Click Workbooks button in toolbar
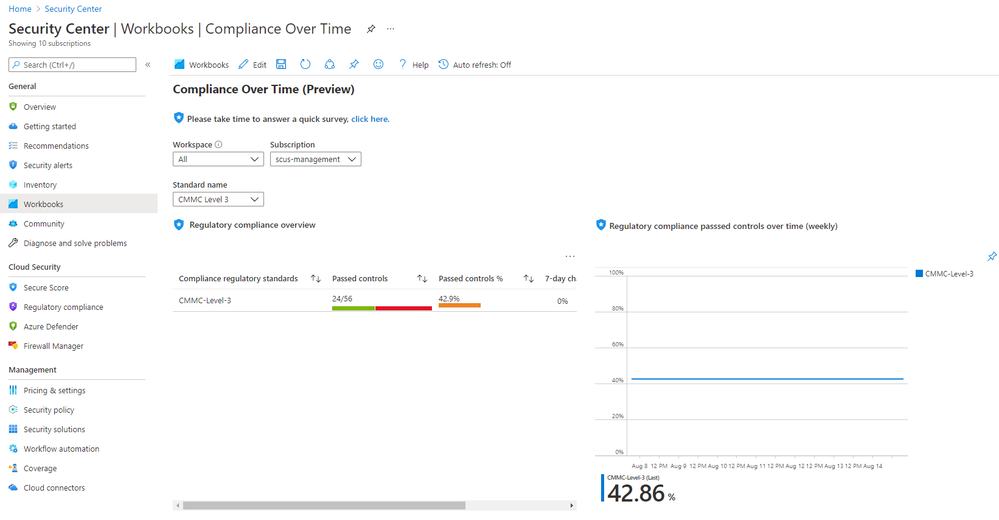The image size is (999, 520). (x=201, y=64)
